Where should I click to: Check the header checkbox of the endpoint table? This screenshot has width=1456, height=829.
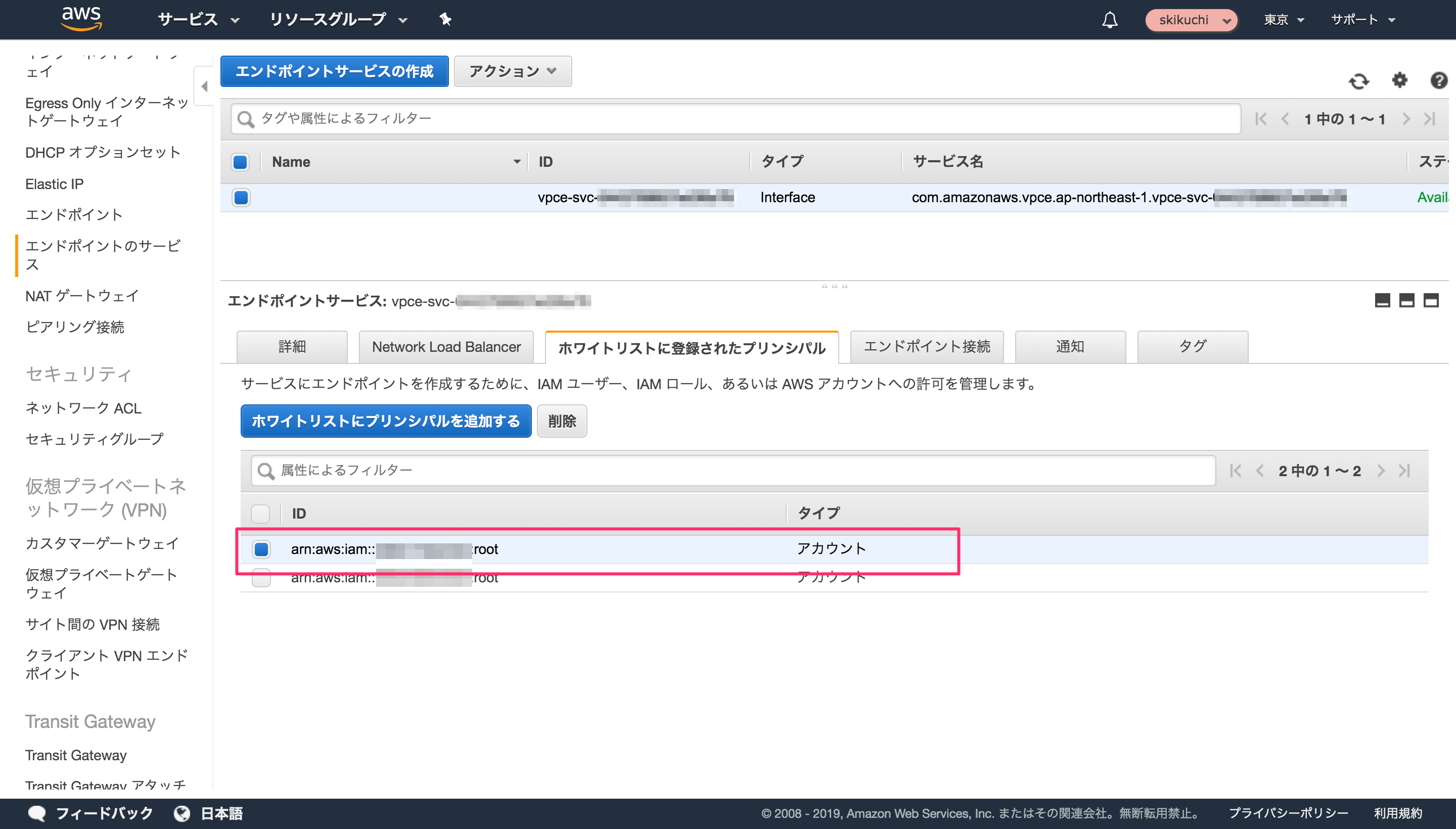[240, 162]
